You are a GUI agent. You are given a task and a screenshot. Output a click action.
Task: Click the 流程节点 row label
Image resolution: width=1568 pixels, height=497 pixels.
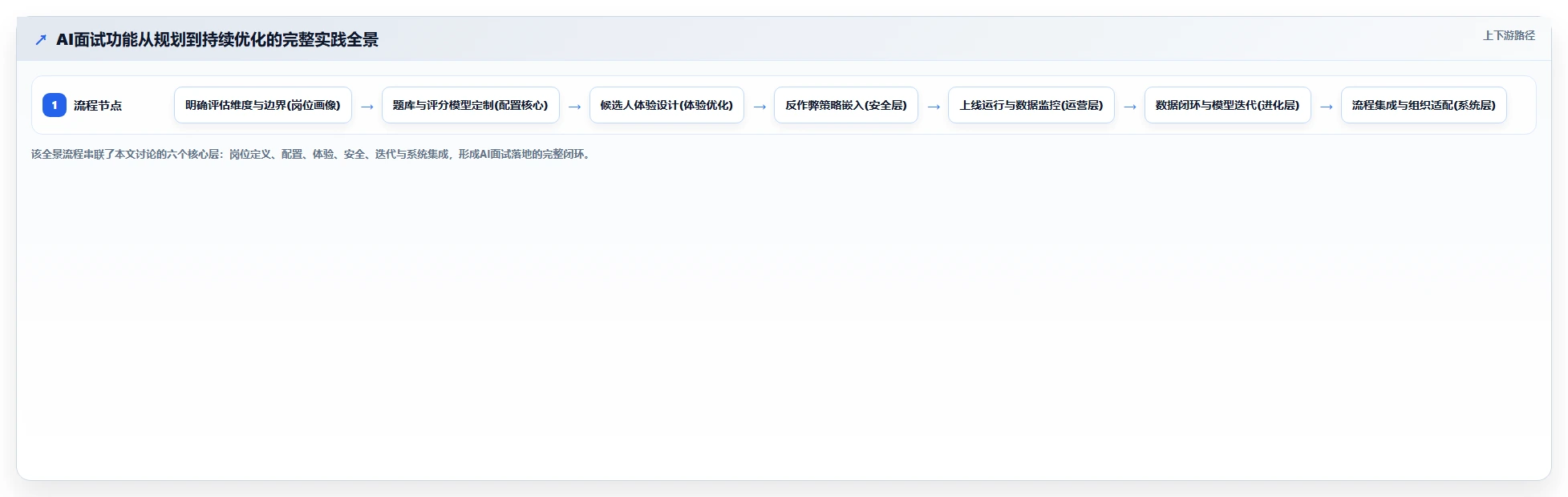[98, 105]
